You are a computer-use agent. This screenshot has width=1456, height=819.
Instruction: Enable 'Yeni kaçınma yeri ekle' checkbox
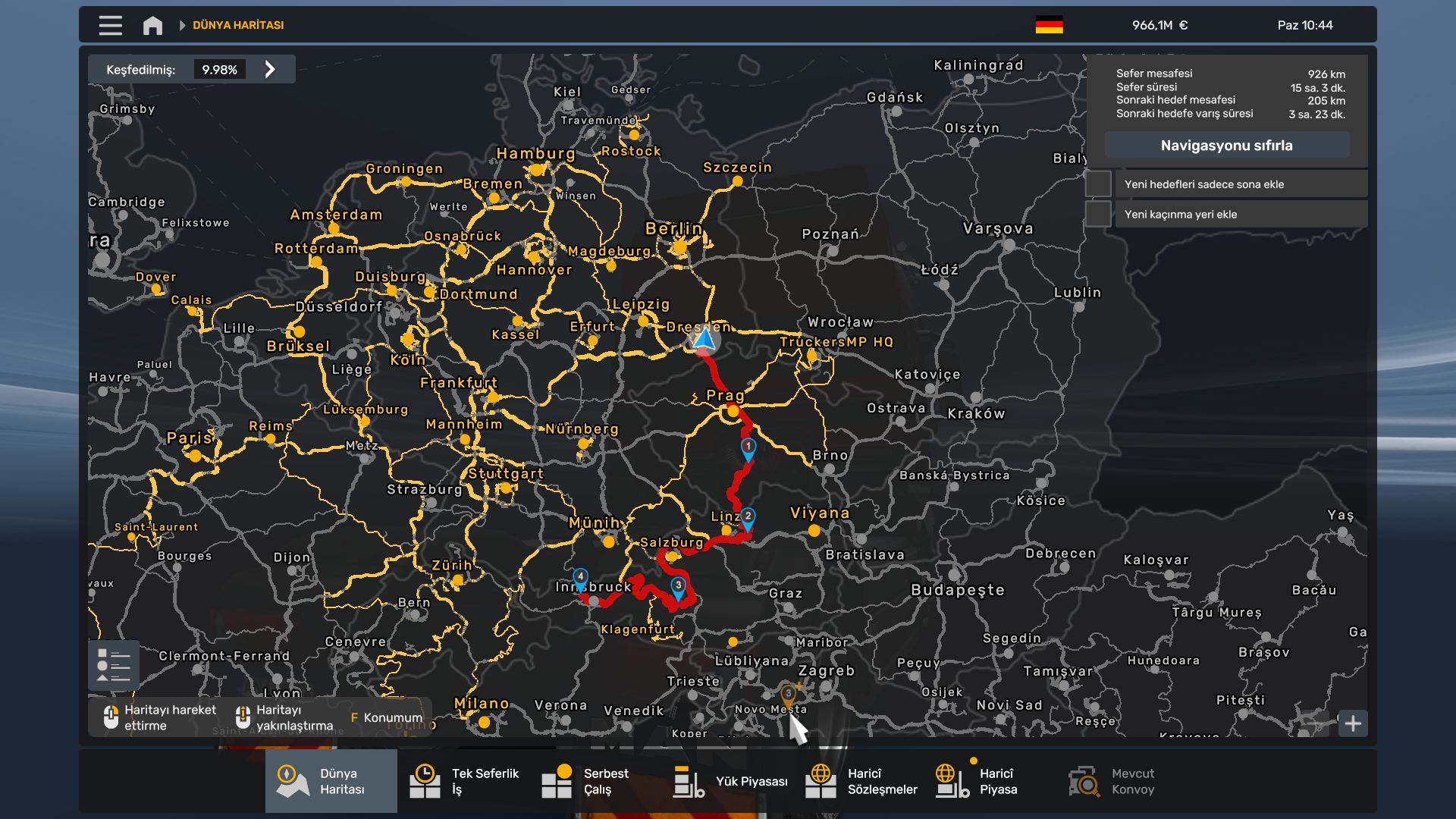1098,215
